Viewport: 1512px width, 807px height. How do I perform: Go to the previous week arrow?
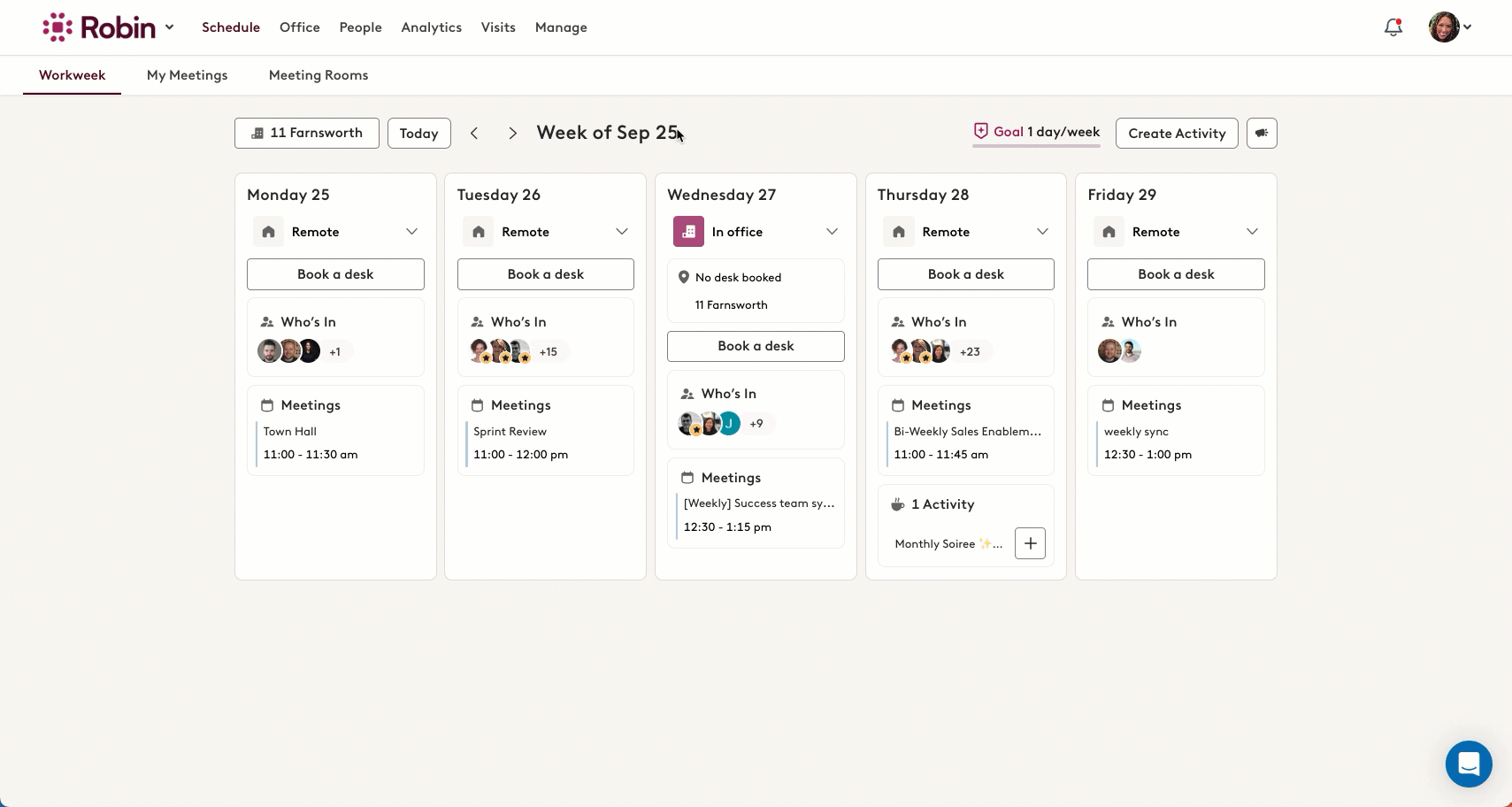[474, 133]
